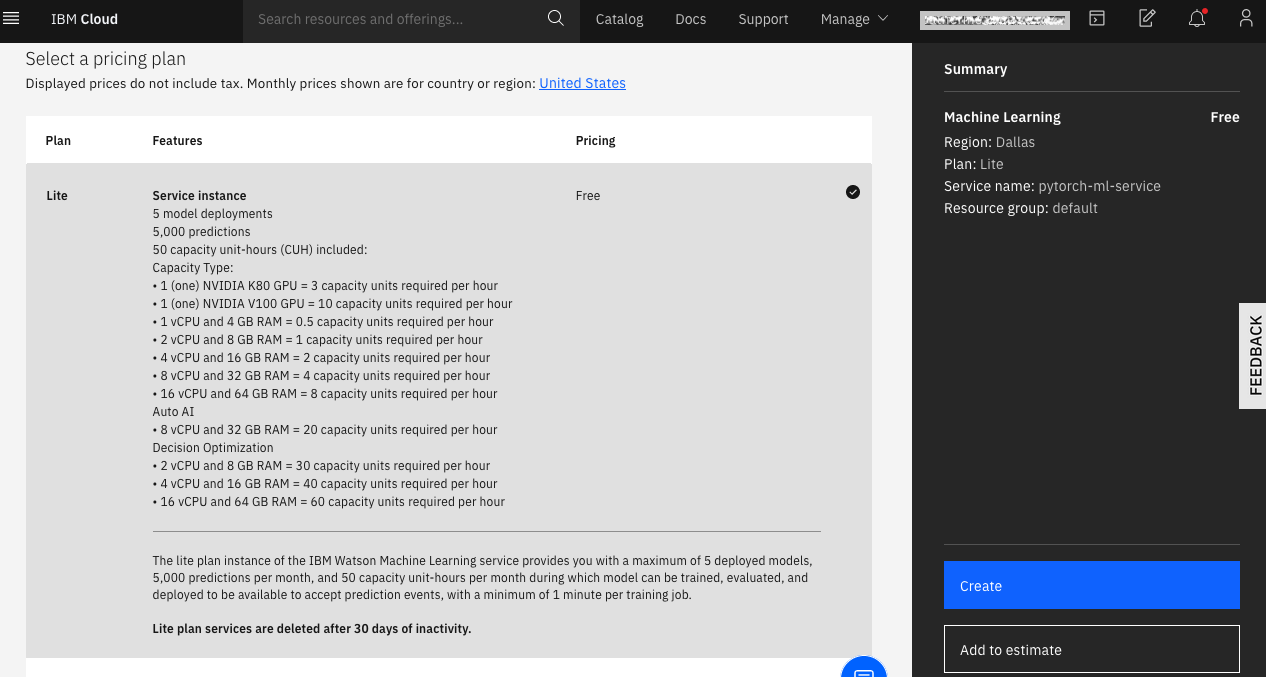Click the Summary panel heading
Screen dimensions: 1266x677
tap(975, 69)
